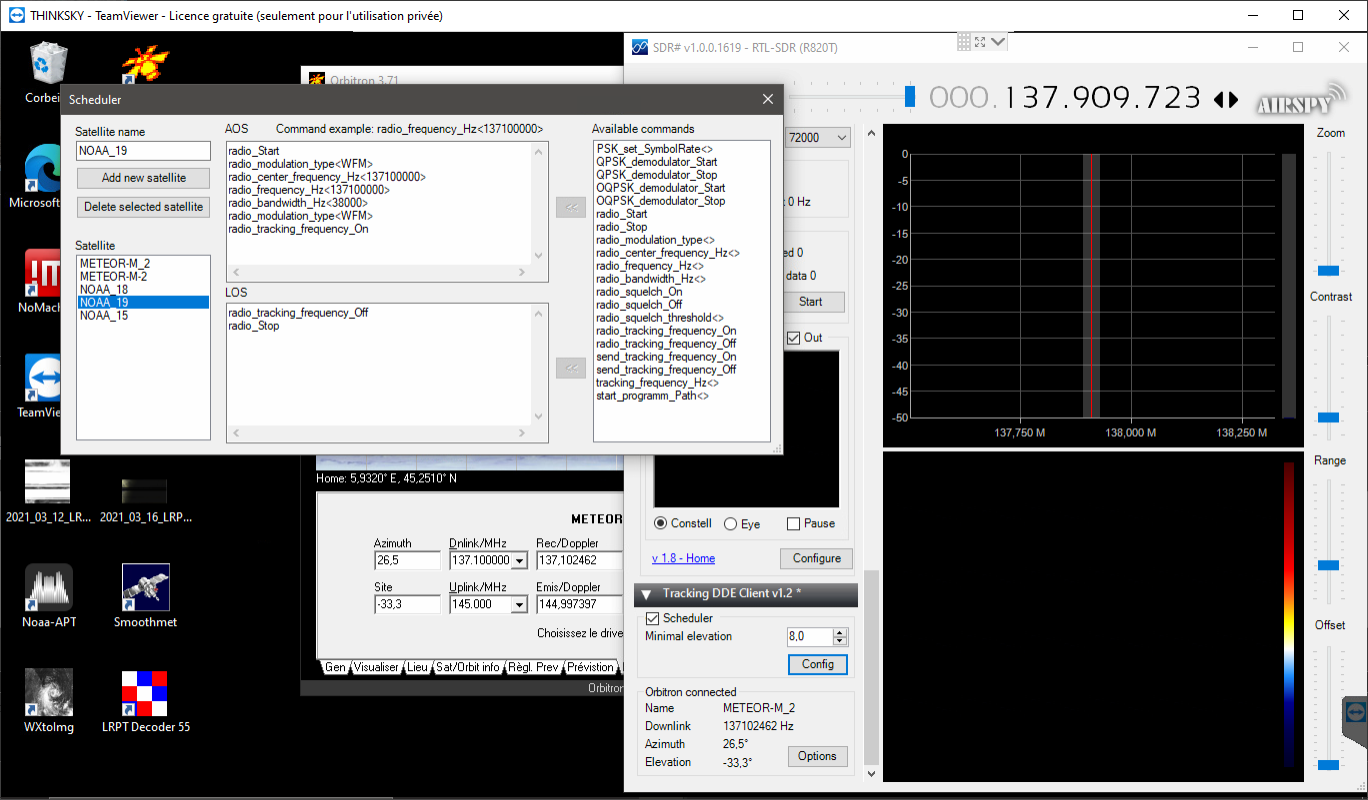This screenshot has height=800, width=1368.
Task: Open the Dnlink/MHz 137.100000 dropdown
Action: point(519,561)
